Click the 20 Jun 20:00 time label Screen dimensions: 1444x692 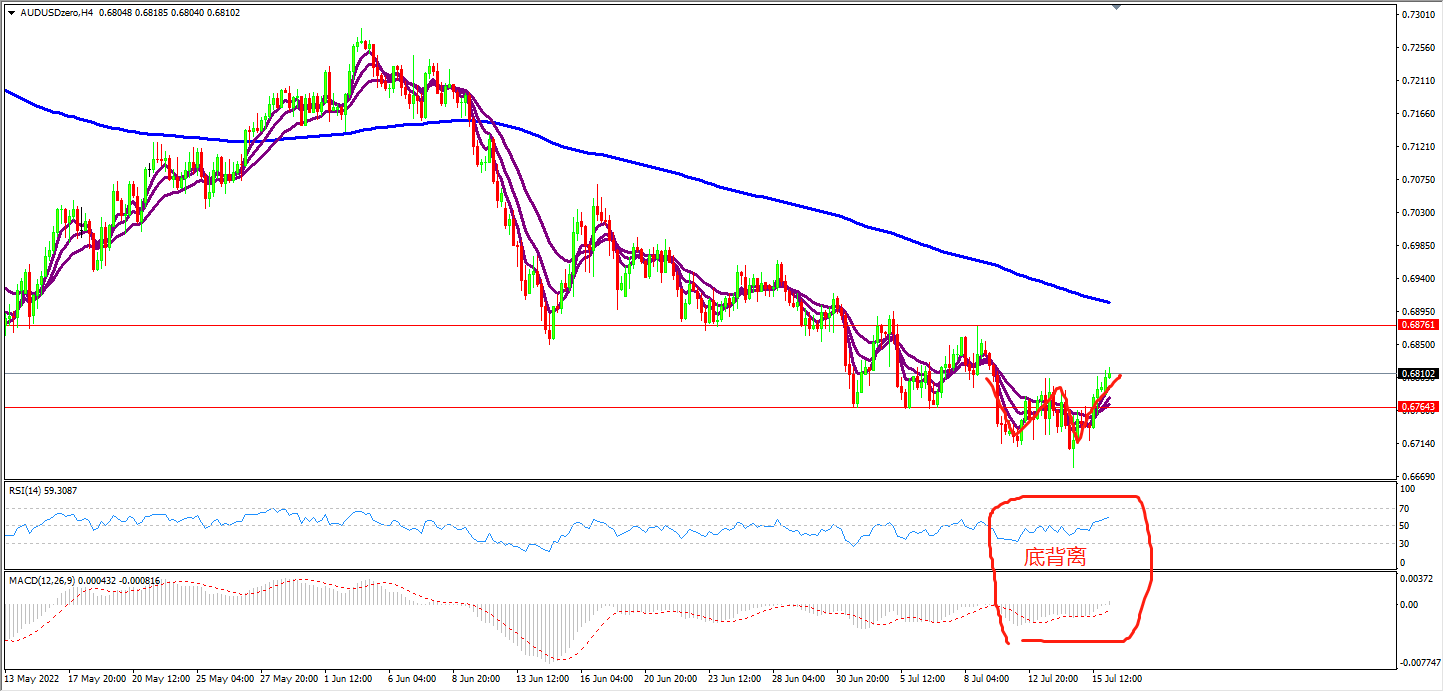click(x=669, y=679)
